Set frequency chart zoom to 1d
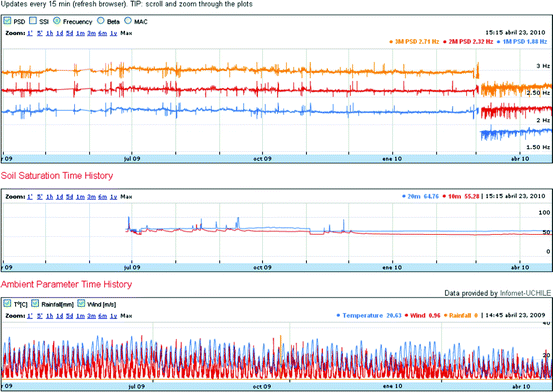This screenshot has height=392, width=553. (x=59, y=33)
